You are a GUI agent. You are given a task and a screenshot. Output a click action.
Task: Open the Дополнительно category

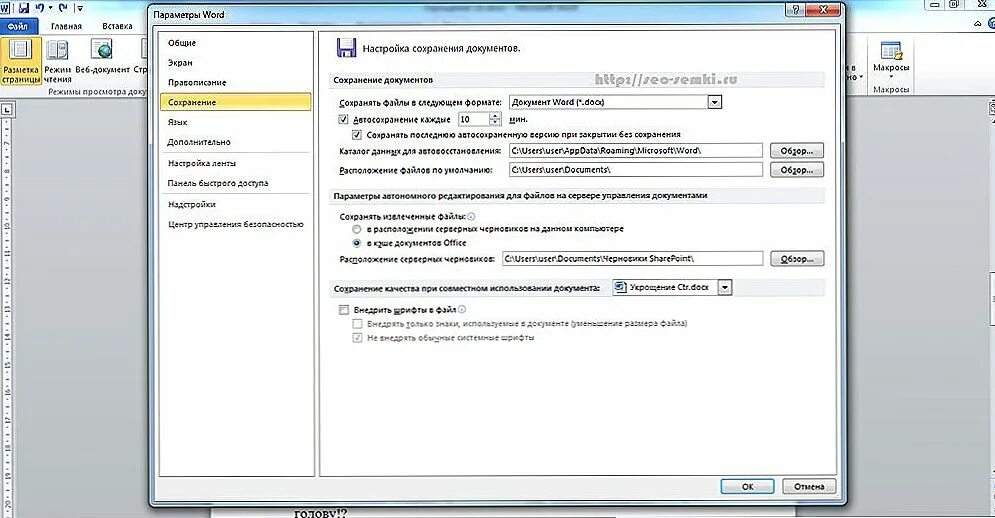[235, 142]
